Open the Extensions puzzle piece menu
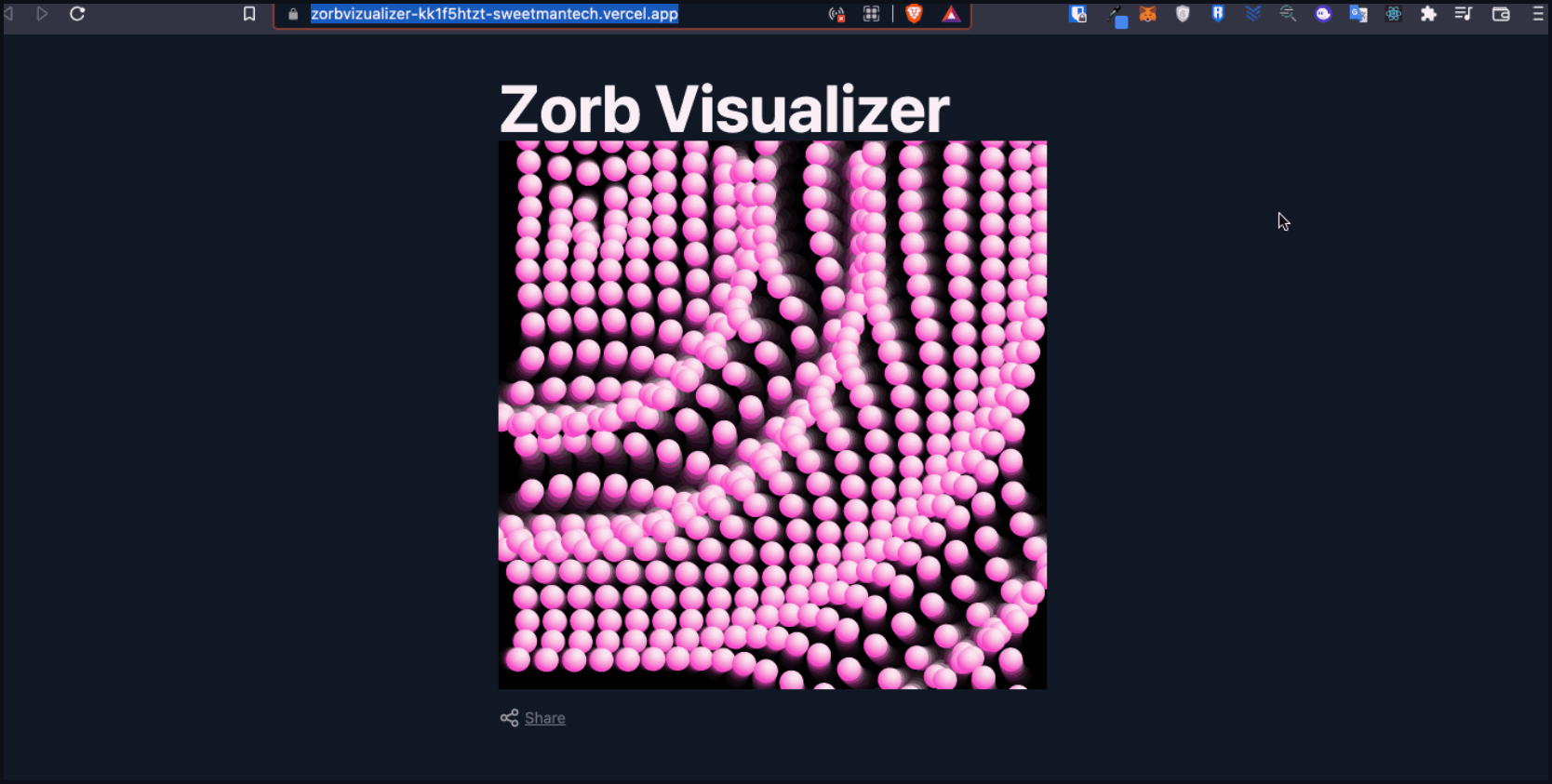Image resolution: width=1552 pixels, height=784 pixels. 1428,14
